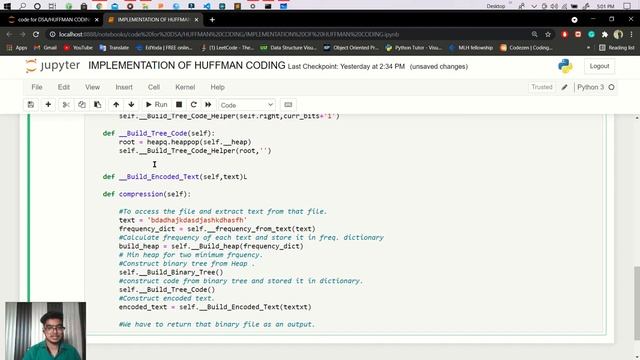Open a new browser tab with the plus
The image size is (640, 360).
click(x=212, y=20)
